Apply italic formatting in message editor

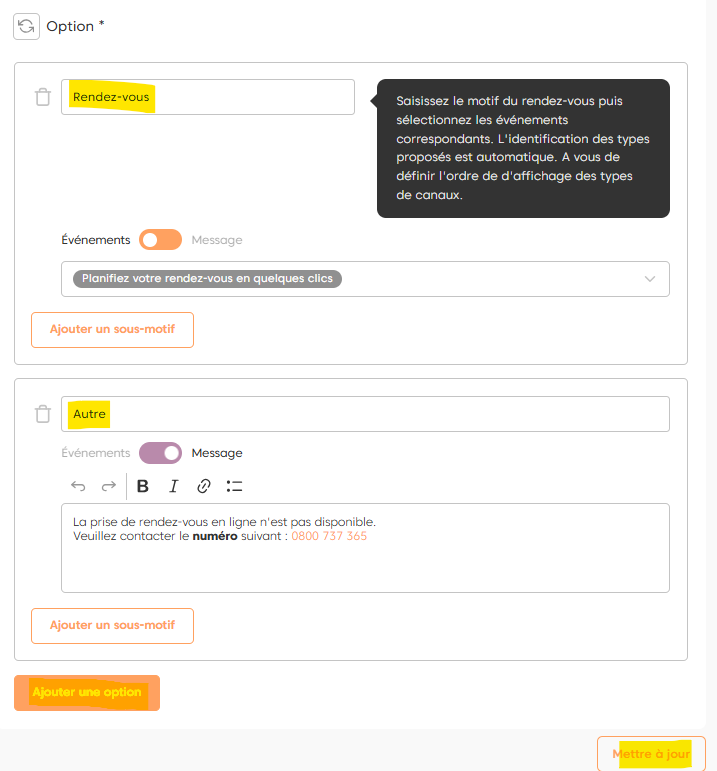pos(173,486)
